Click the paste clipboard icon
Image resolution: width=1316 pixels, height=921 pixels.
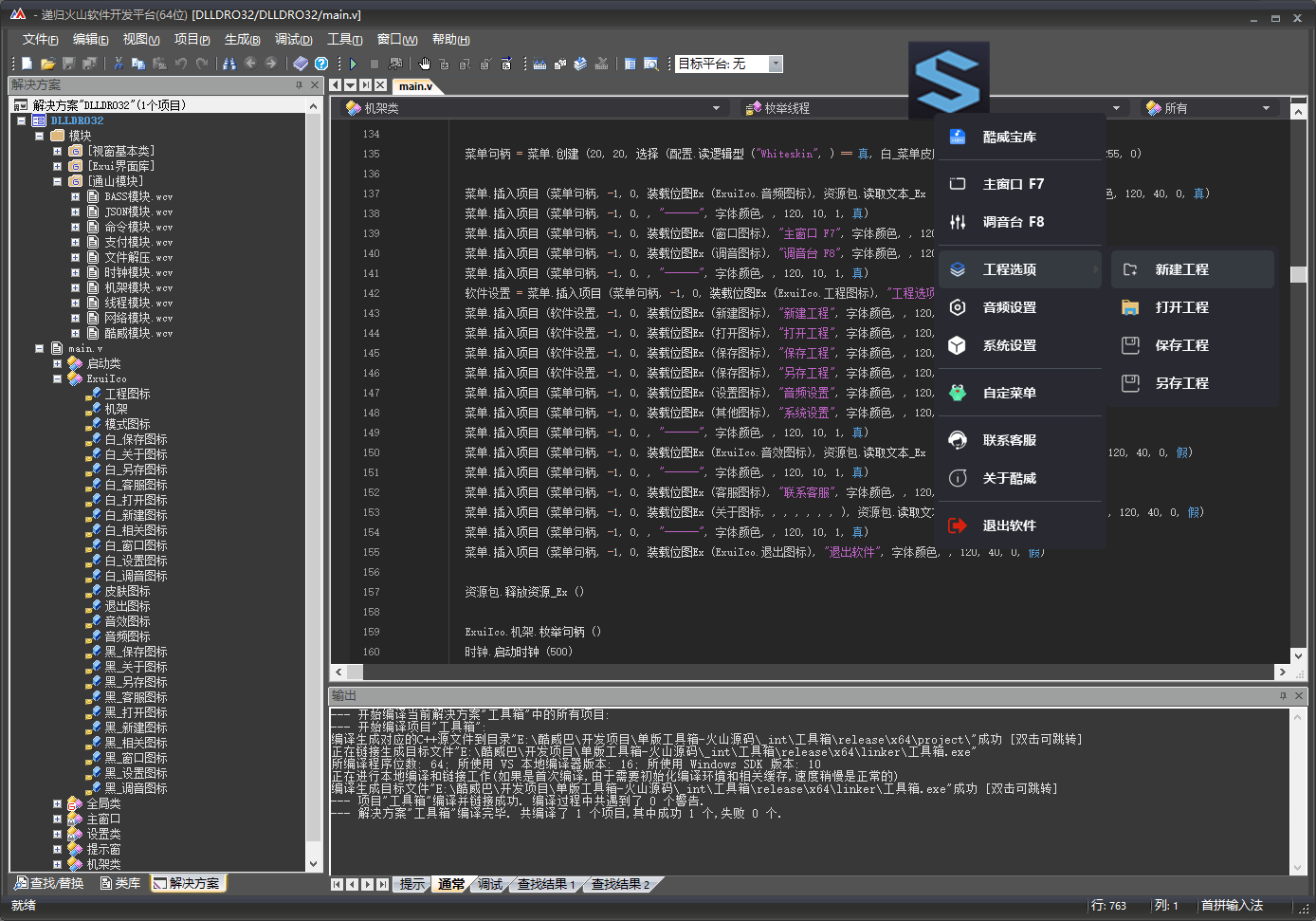[159, 64]
